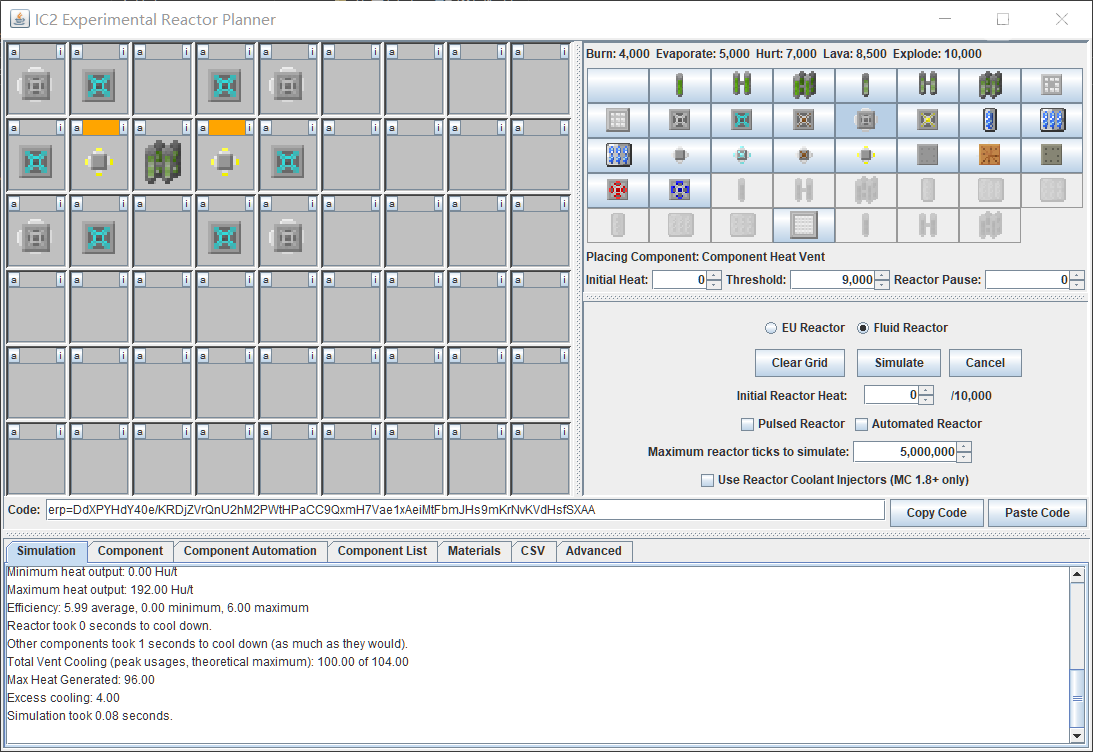Click the output scrollbar down arrow
Viewport: 1093px width, 752px height.
1077,735
